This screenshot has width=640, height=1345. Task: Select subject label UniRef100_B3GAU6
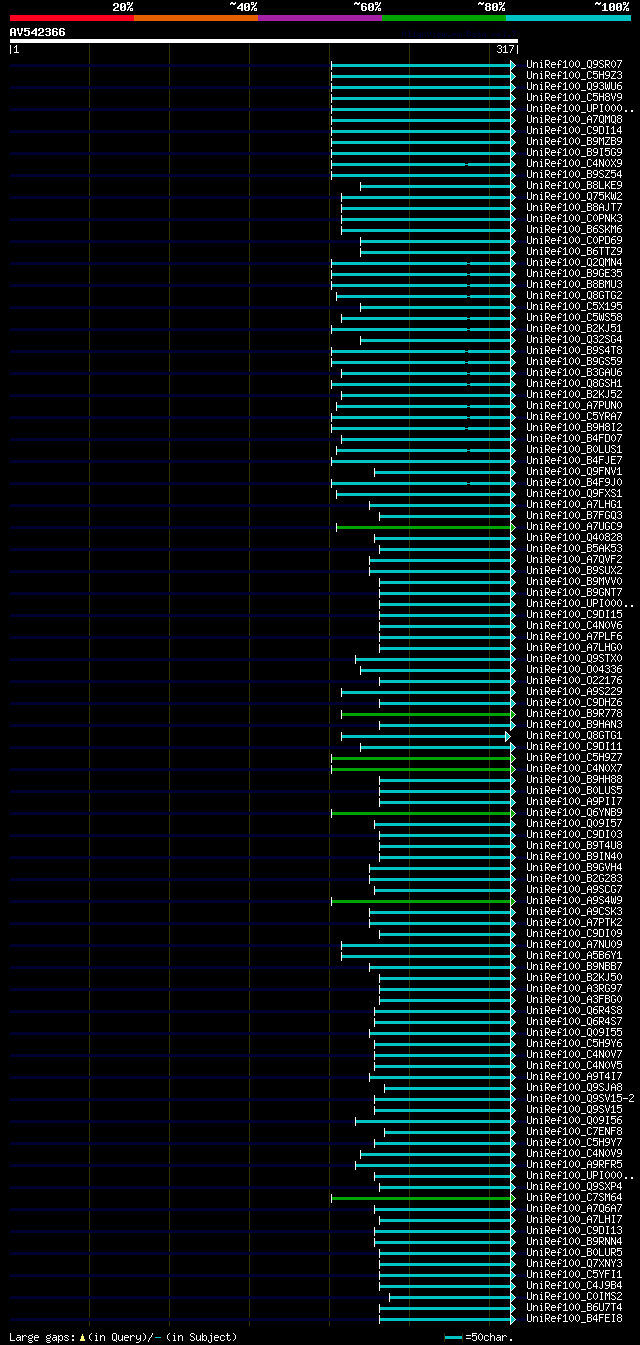click(x=573, y=373)
